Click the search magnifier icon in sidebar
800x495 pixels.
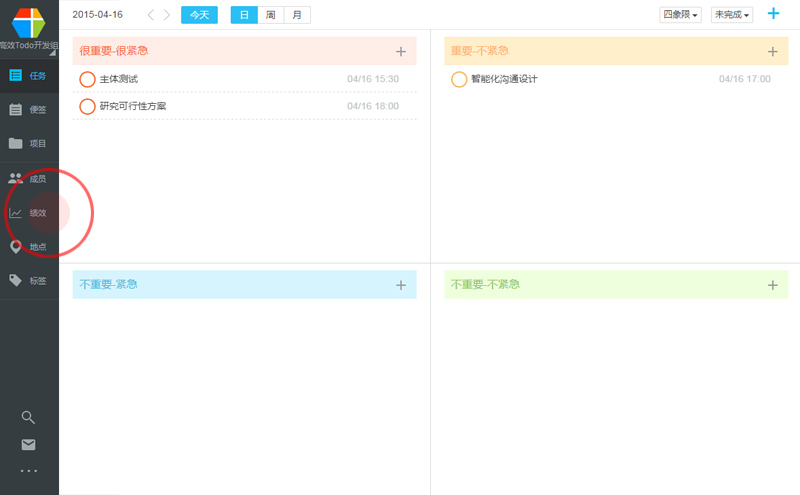click(x=28, y=418)
